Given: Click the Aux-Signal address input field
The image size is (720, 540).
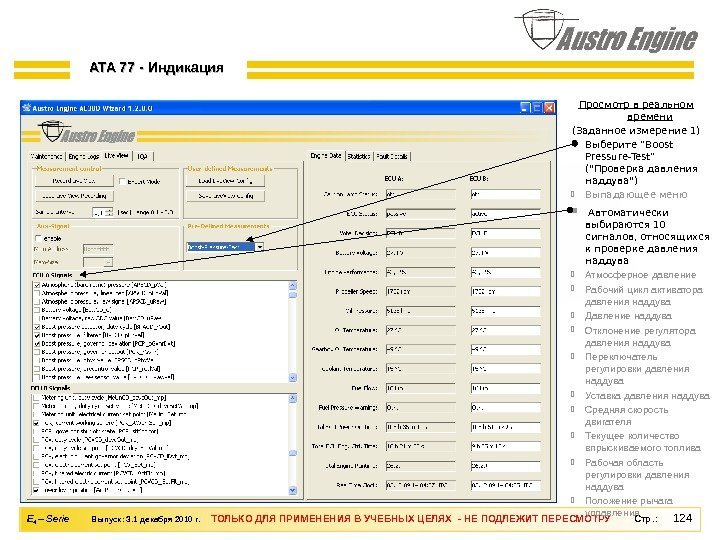Looking at the screenshot, I should pyautogui.click(x=98, y=249).
